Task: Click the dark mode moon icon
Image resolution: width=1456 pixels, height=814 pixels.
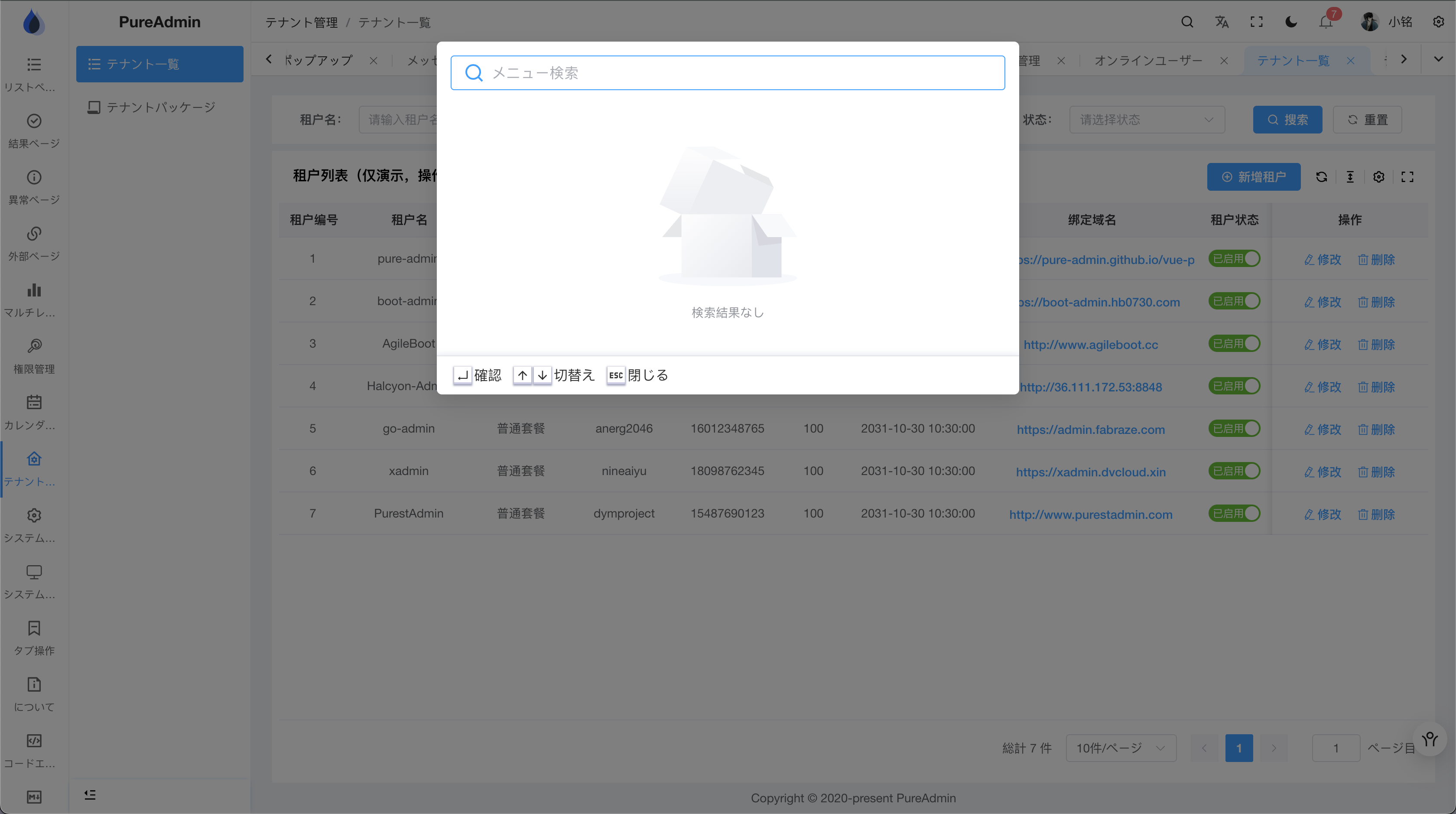Action: [1291, 22]
